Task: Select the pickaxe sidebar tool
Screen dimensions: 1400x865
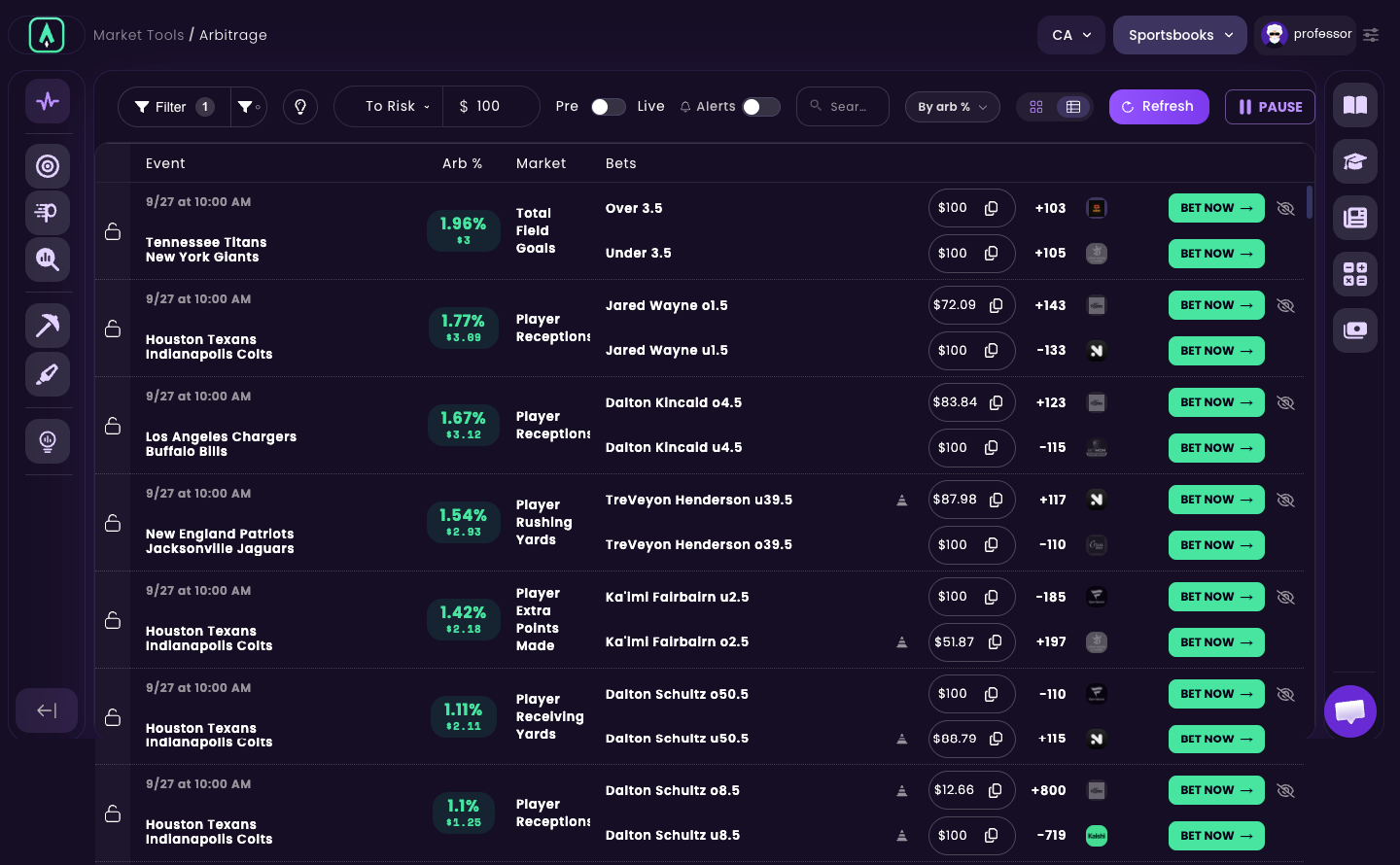Action: click(48, 326)
